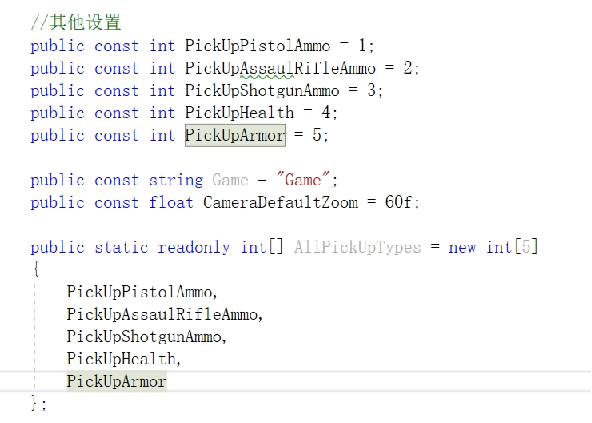Select PickUpPistolAmmo in its const declaration
The image size is (592, 423).
coord(257,46)
